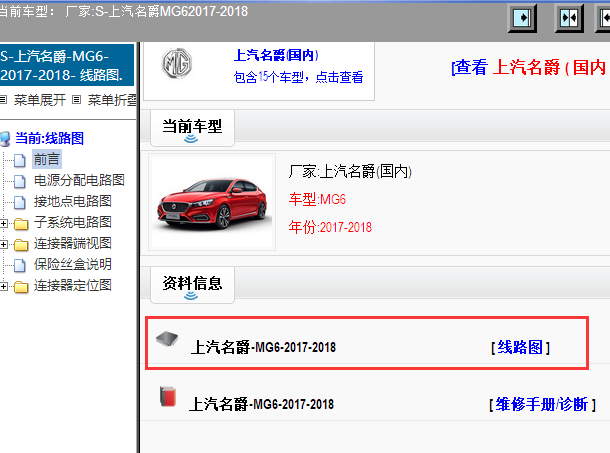Open the 维修手册/诊断 link

tap(542, 405)
